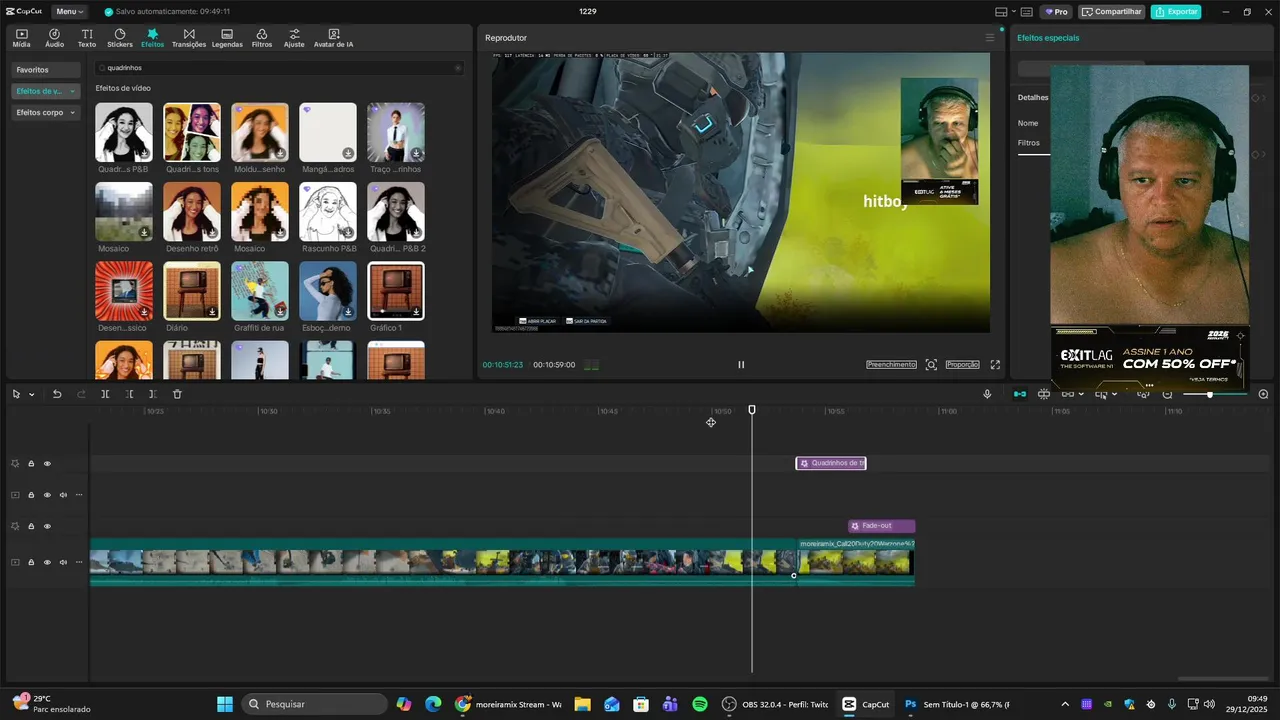The image size is (1280, 720).
Task: Open the Transições panel
Action: (x=189, y=38)
